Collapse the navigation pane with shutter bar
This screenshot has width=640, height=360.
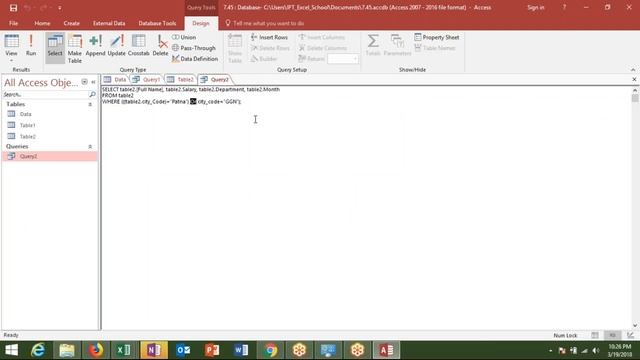(x=93, y=82)
